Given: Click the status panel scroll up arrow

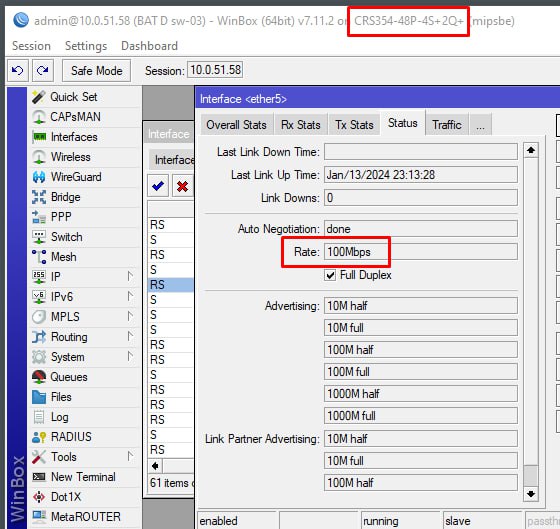Looking at the screenshot, I should pyautogui.click(x=531, y=150).
